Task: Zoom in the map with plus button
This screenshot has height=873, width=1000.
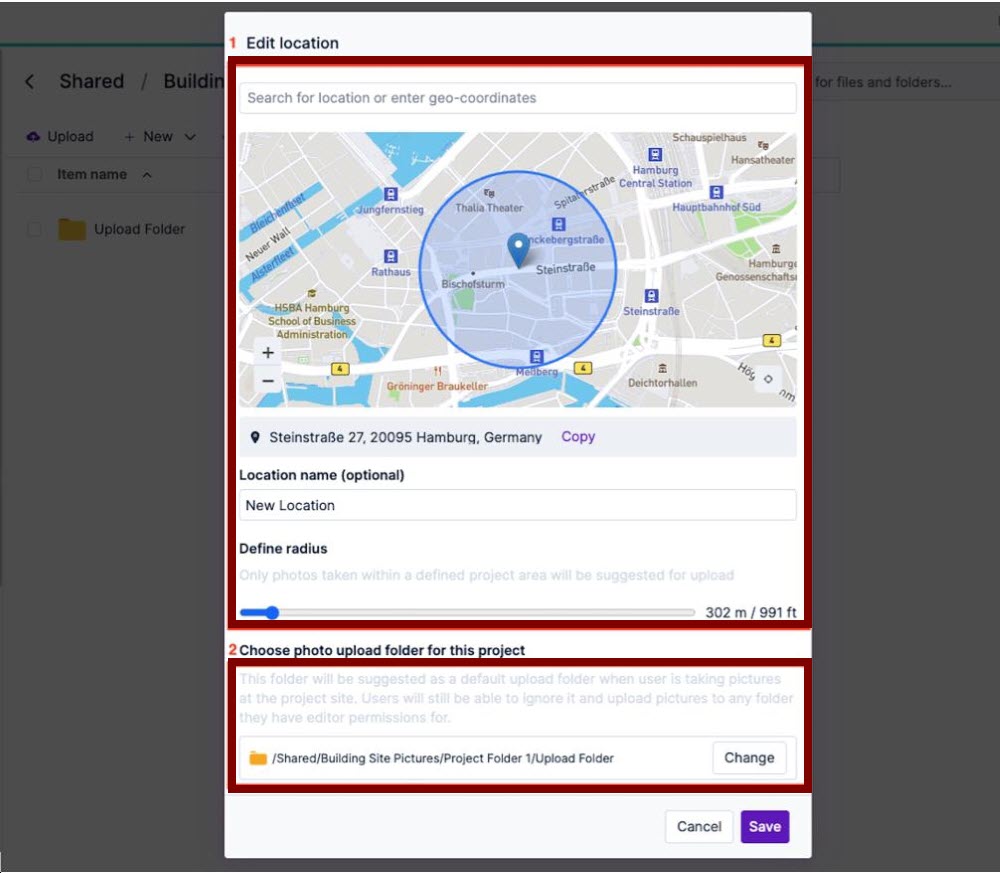Action: tap(267, 353)
